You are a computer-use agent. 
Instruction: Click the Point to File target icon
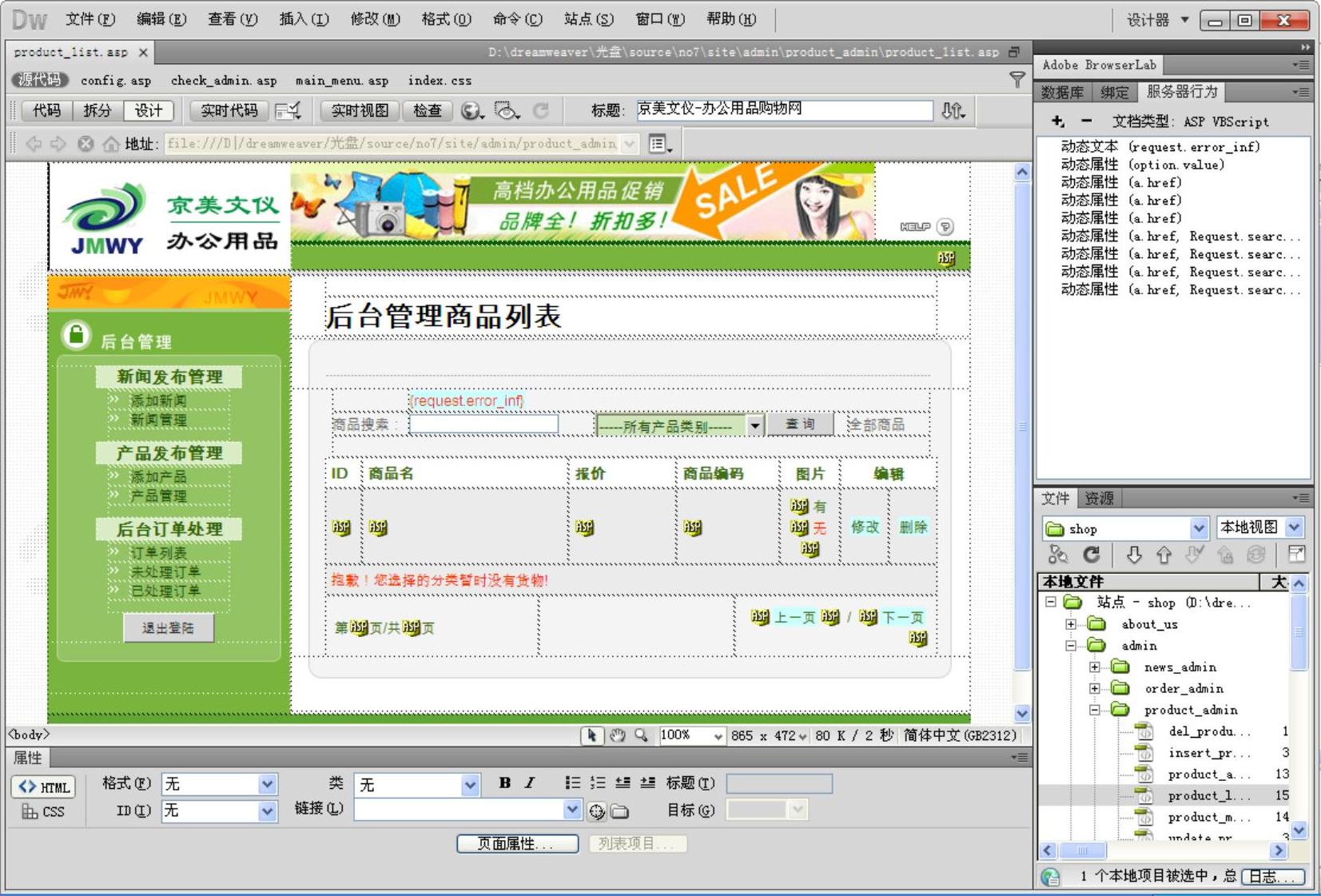(597, 811)
